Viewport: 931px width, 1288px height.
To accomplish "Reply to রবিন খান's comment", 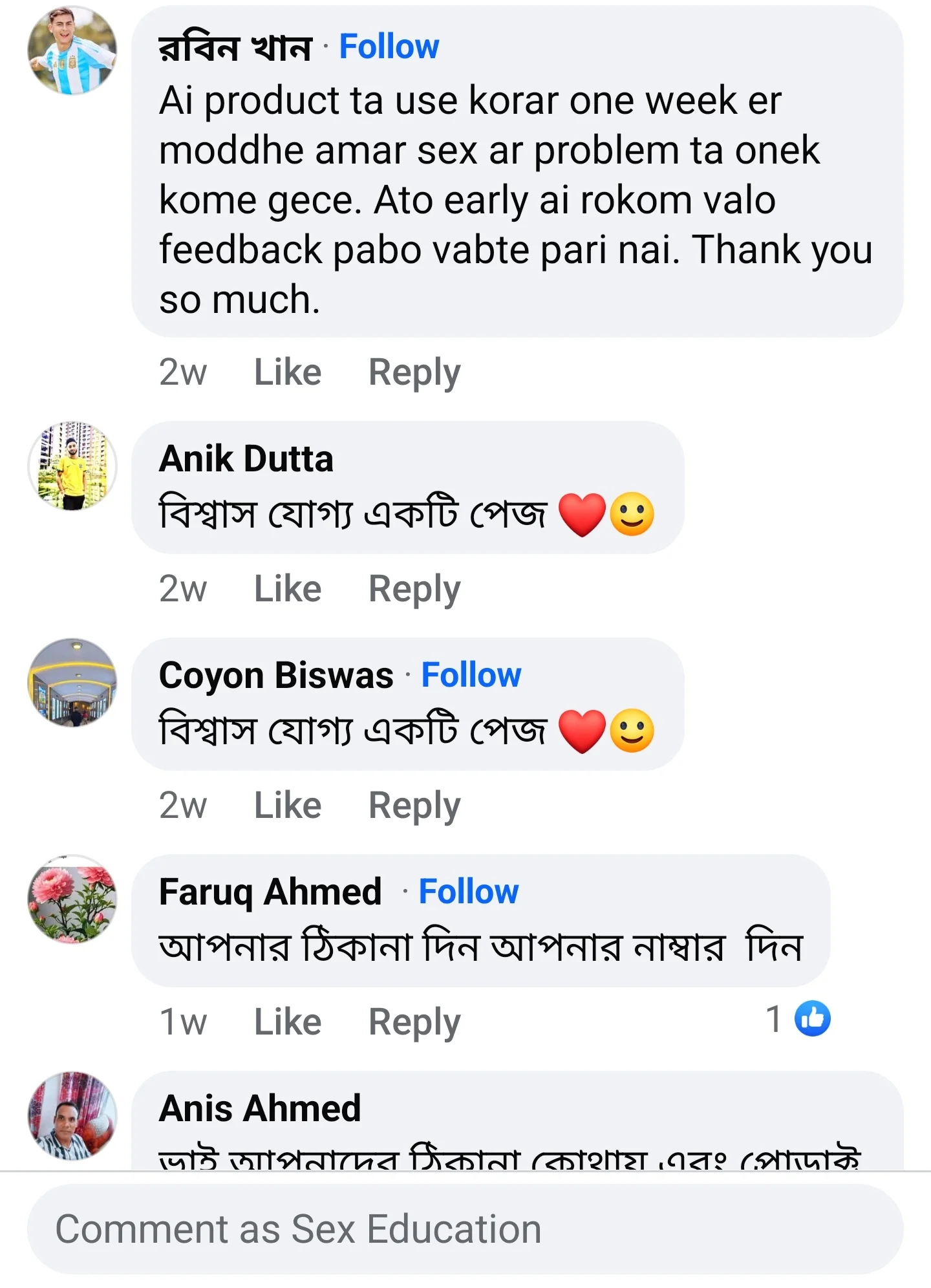I will pyautogui.click(x=414, y=371).
